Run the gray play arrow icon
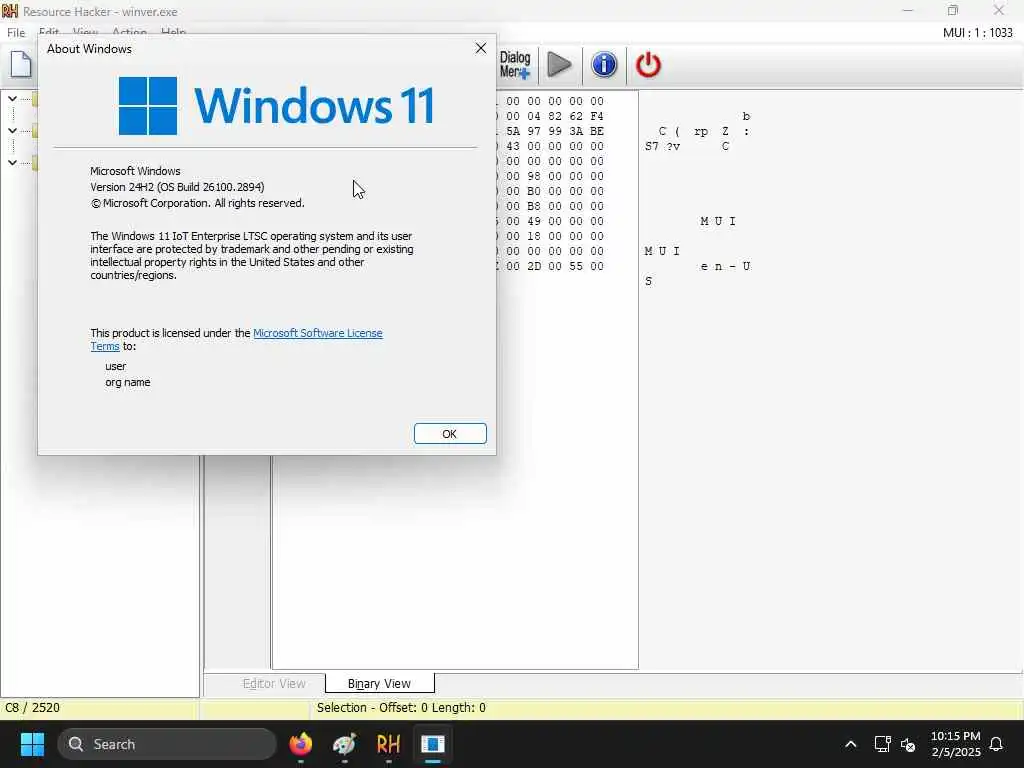 (x=559, y=65)
